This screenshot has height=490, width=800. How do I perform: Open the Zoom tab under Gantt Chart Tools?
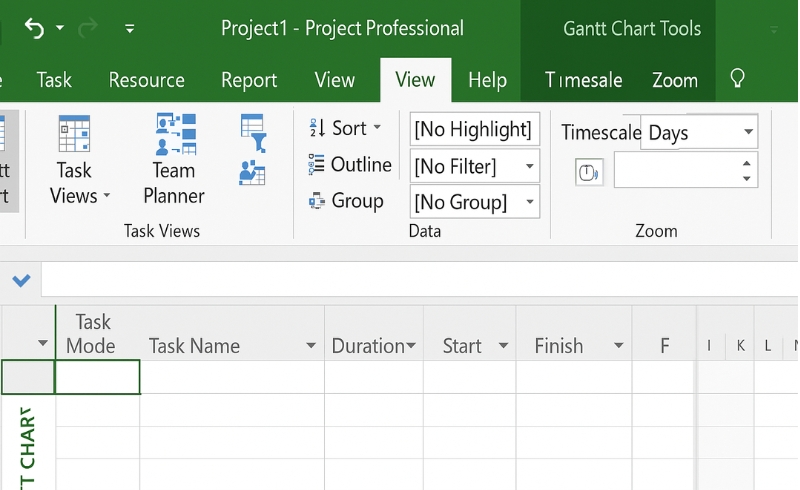pyautogui.click(x=674, y=80)
